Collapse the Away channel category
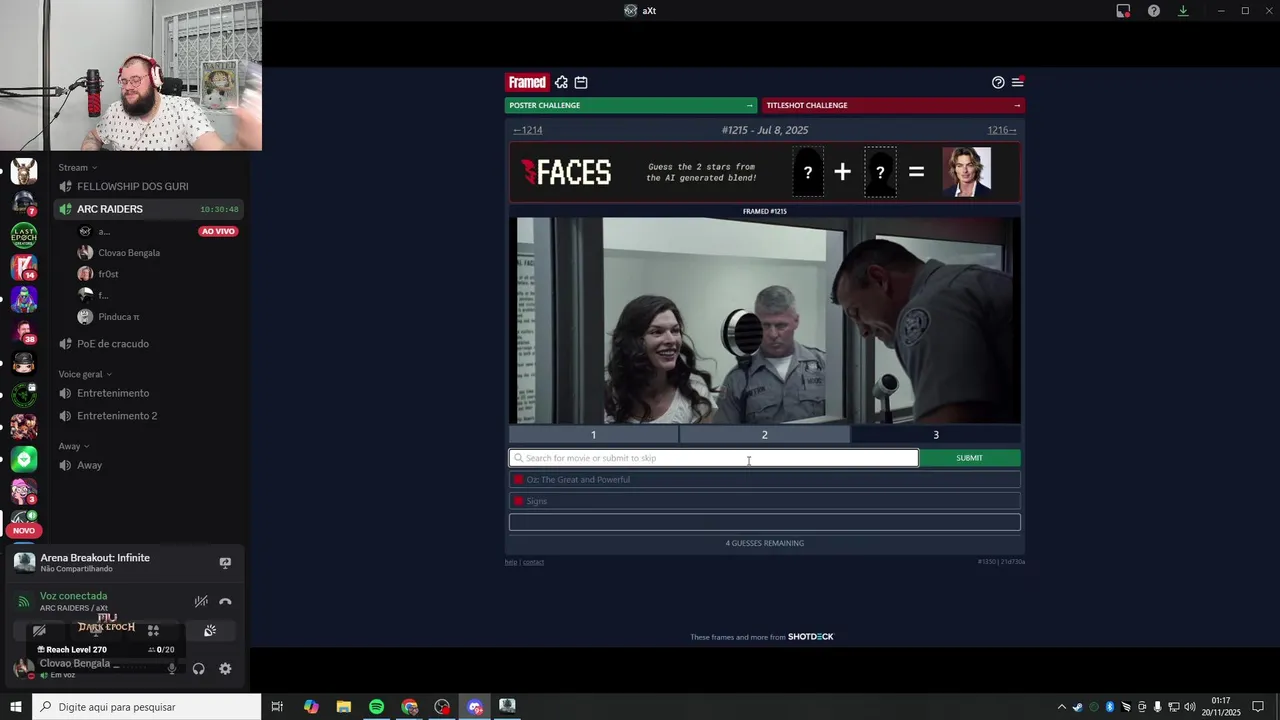 (74, 446)
